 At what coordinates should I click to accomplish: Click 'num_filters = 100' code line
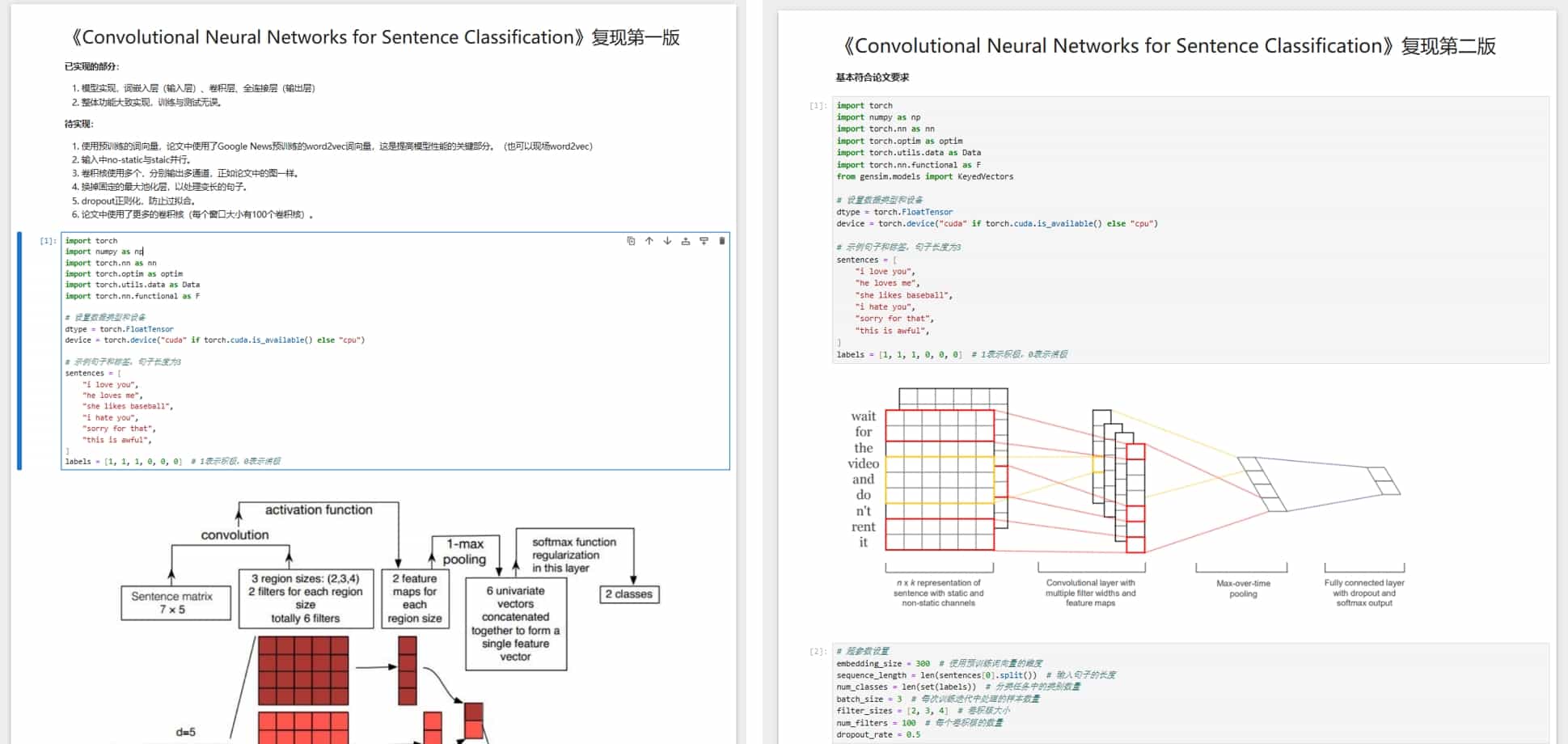(919, 723)
